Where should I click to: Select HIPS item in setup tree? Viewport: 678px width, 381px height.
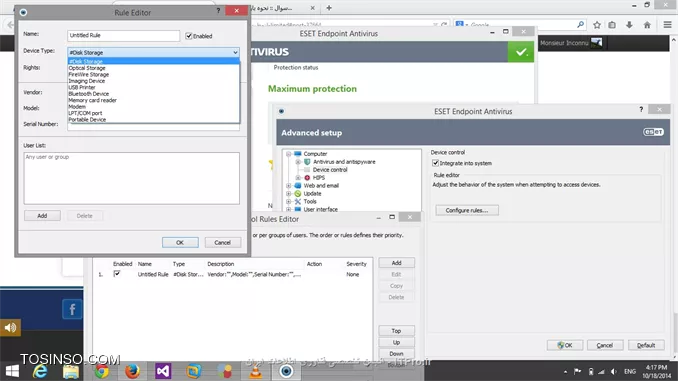tap(319, 178)
